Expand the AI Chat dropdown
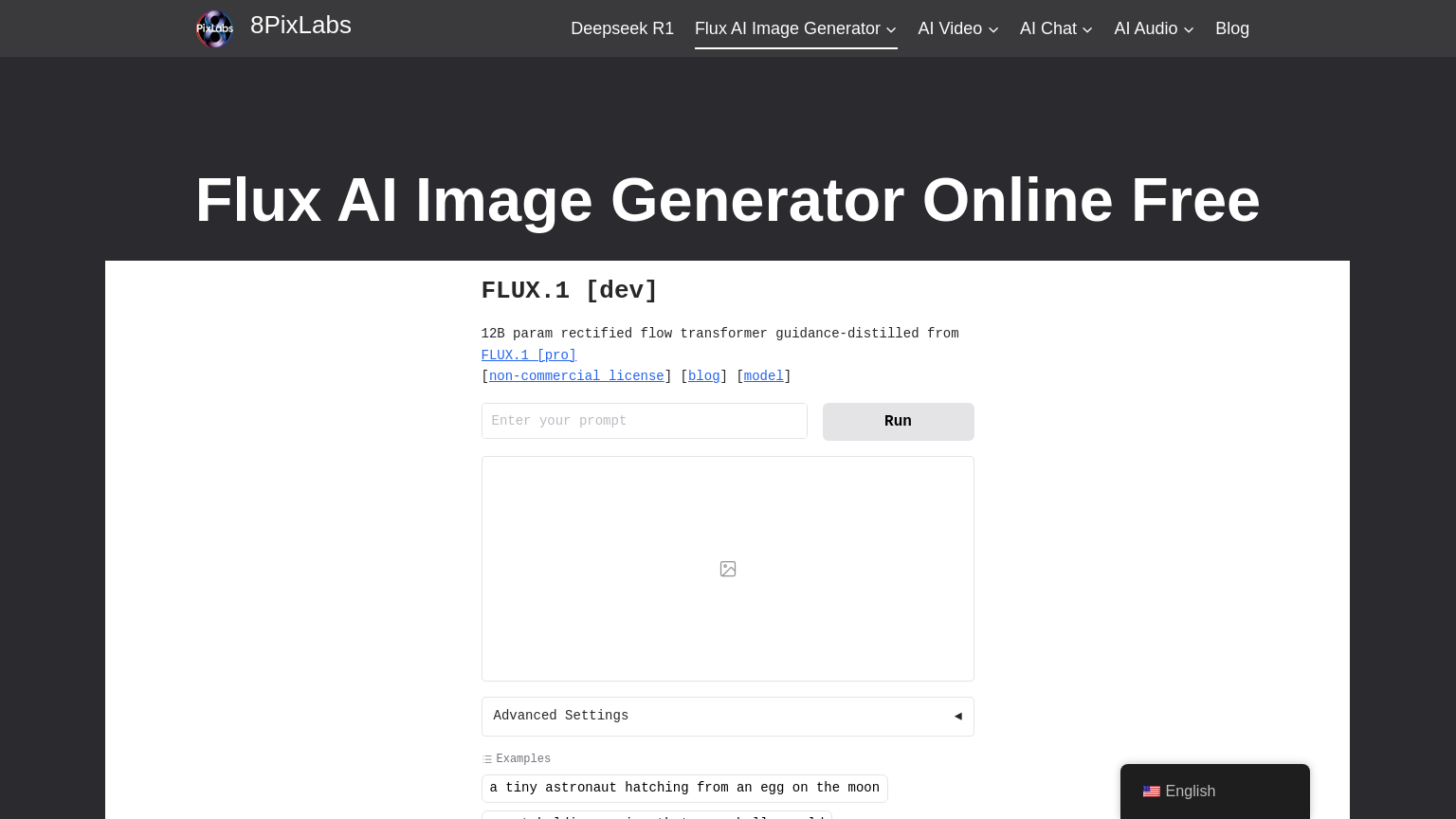 pos(1086,29)
